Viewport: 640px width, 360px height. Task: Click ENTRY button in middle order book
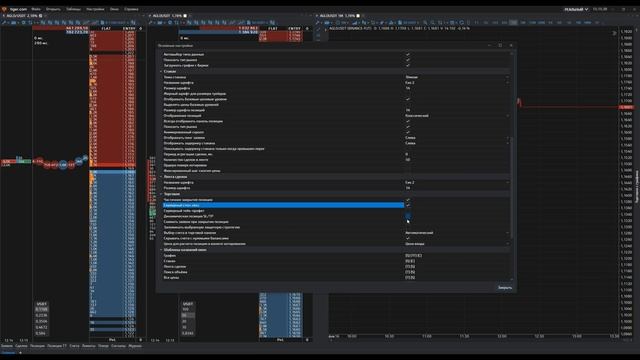coord(294,29)
